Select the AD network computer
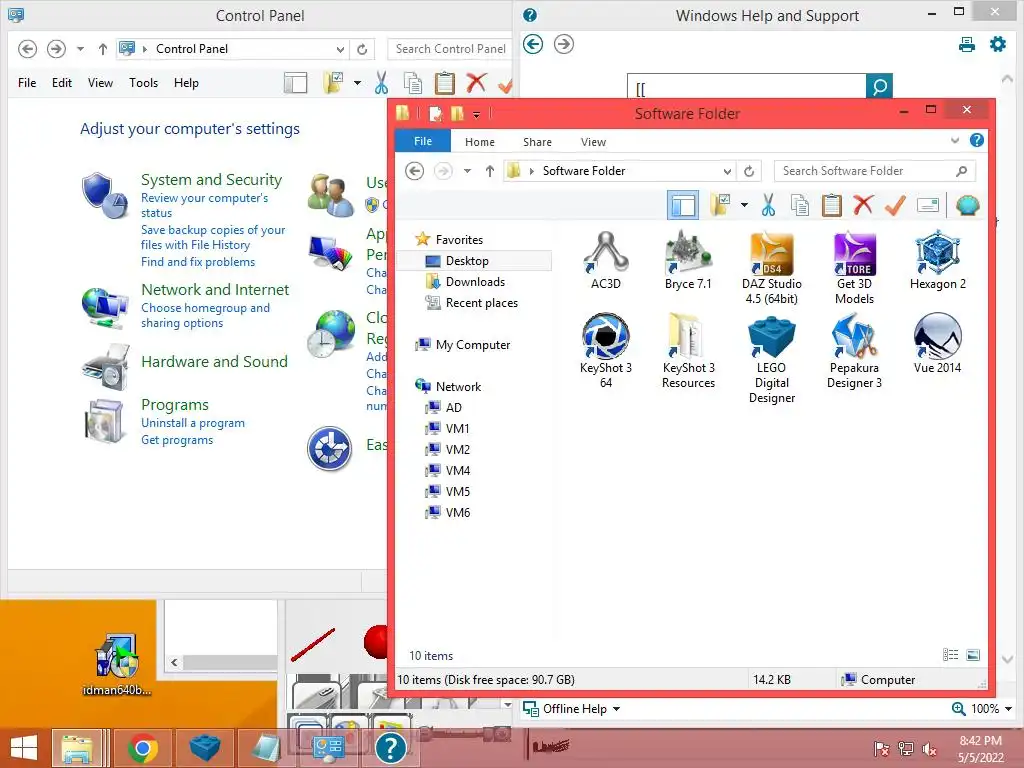Image resolution: width=1024 pixels, height=768 pixels. pyautogui.click(x=443, y=408)
